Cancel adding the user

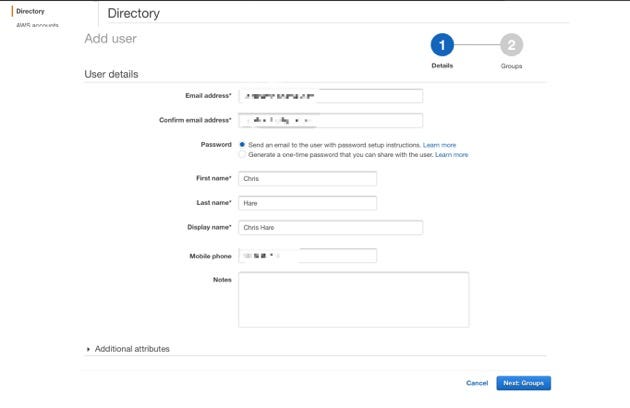click(477, 383)
